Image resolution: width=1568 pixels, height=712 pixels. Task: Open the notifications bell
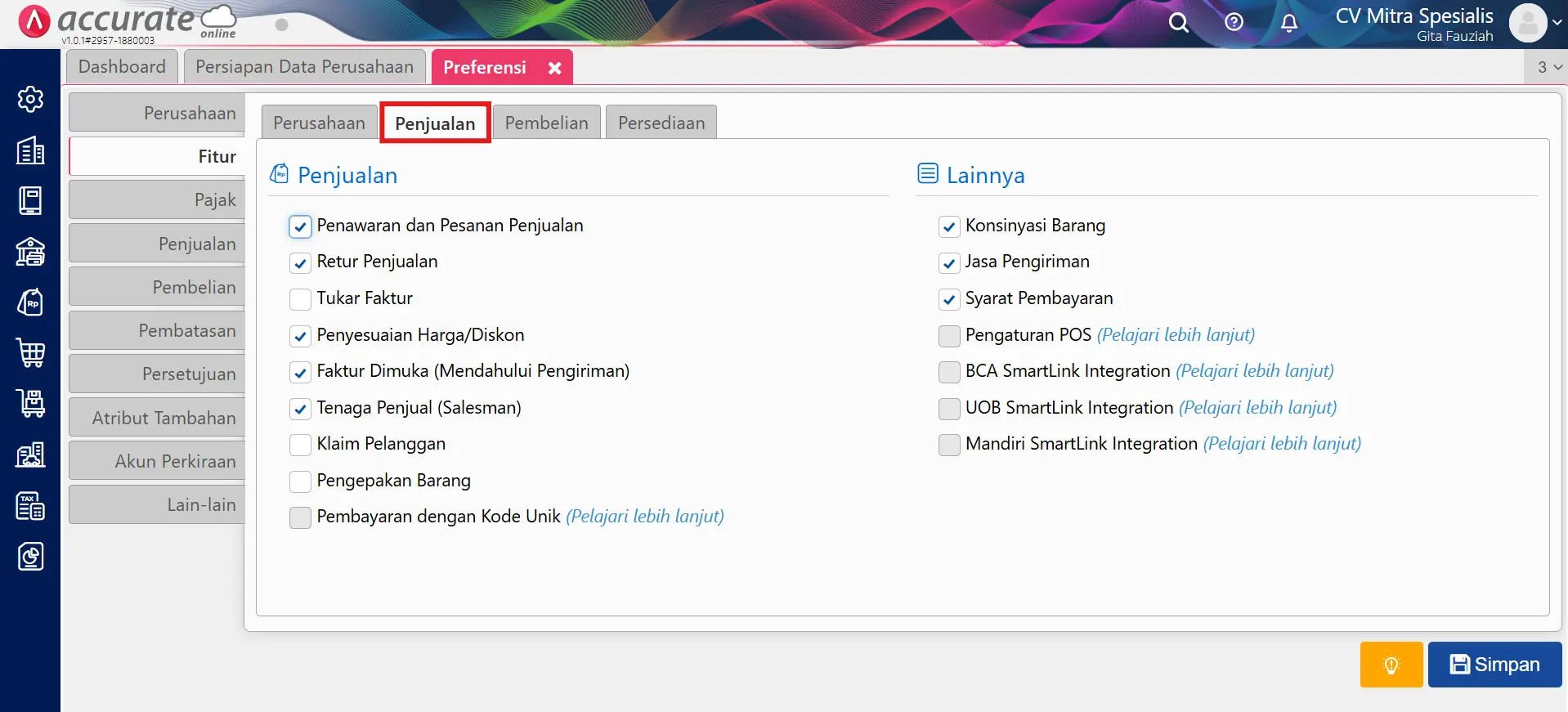pos(1288,23)
